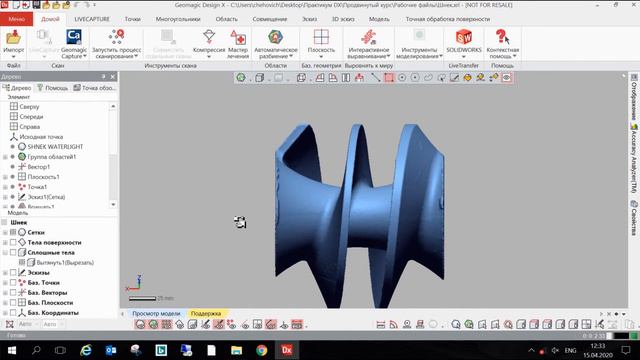Open the Geomagic Capture dropdown arrow

tap(84, 56)
